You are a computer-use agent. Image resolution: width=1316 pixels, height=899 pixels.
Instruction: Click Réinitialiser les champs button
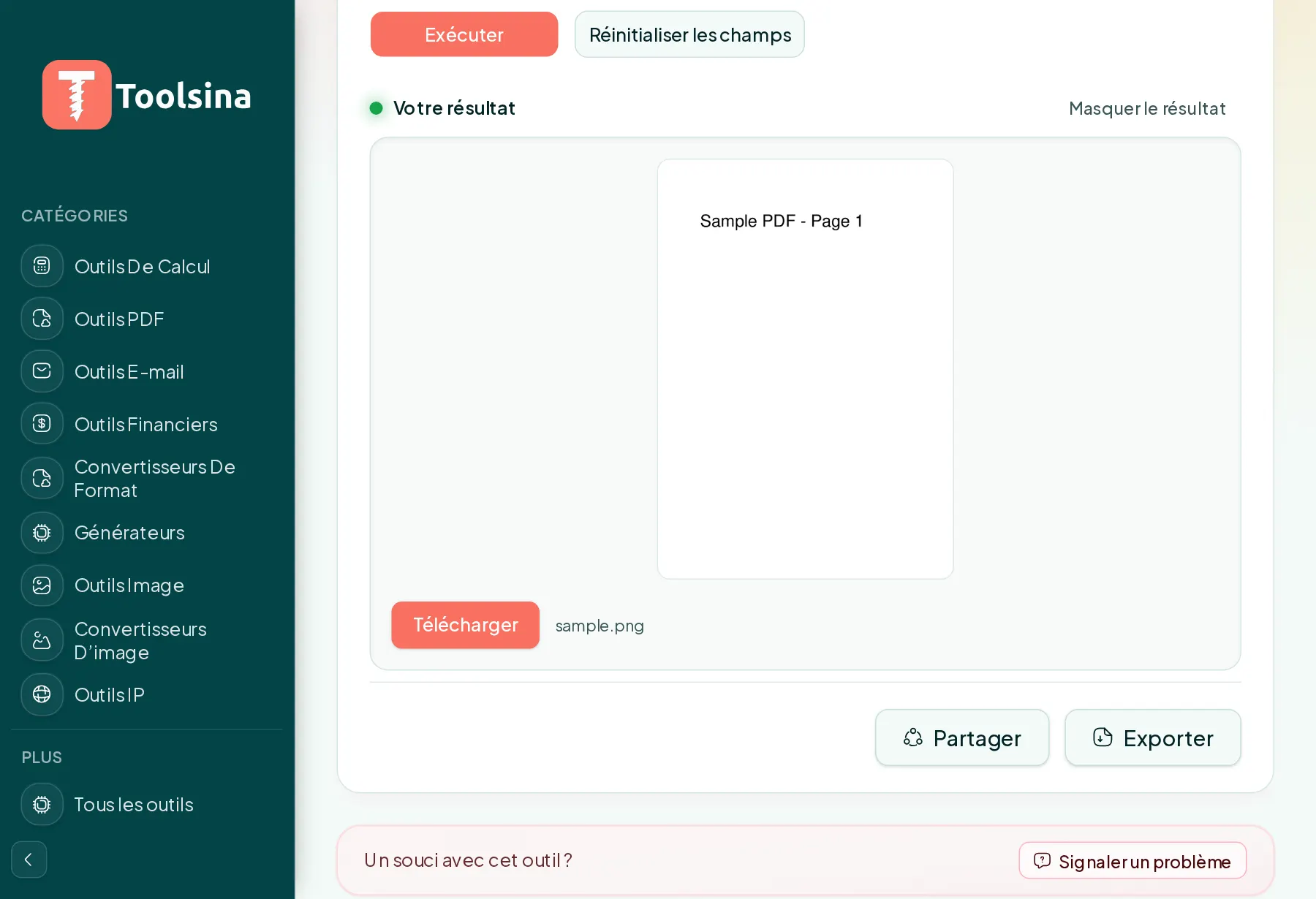pyautogui.click(x=689, y=34)
